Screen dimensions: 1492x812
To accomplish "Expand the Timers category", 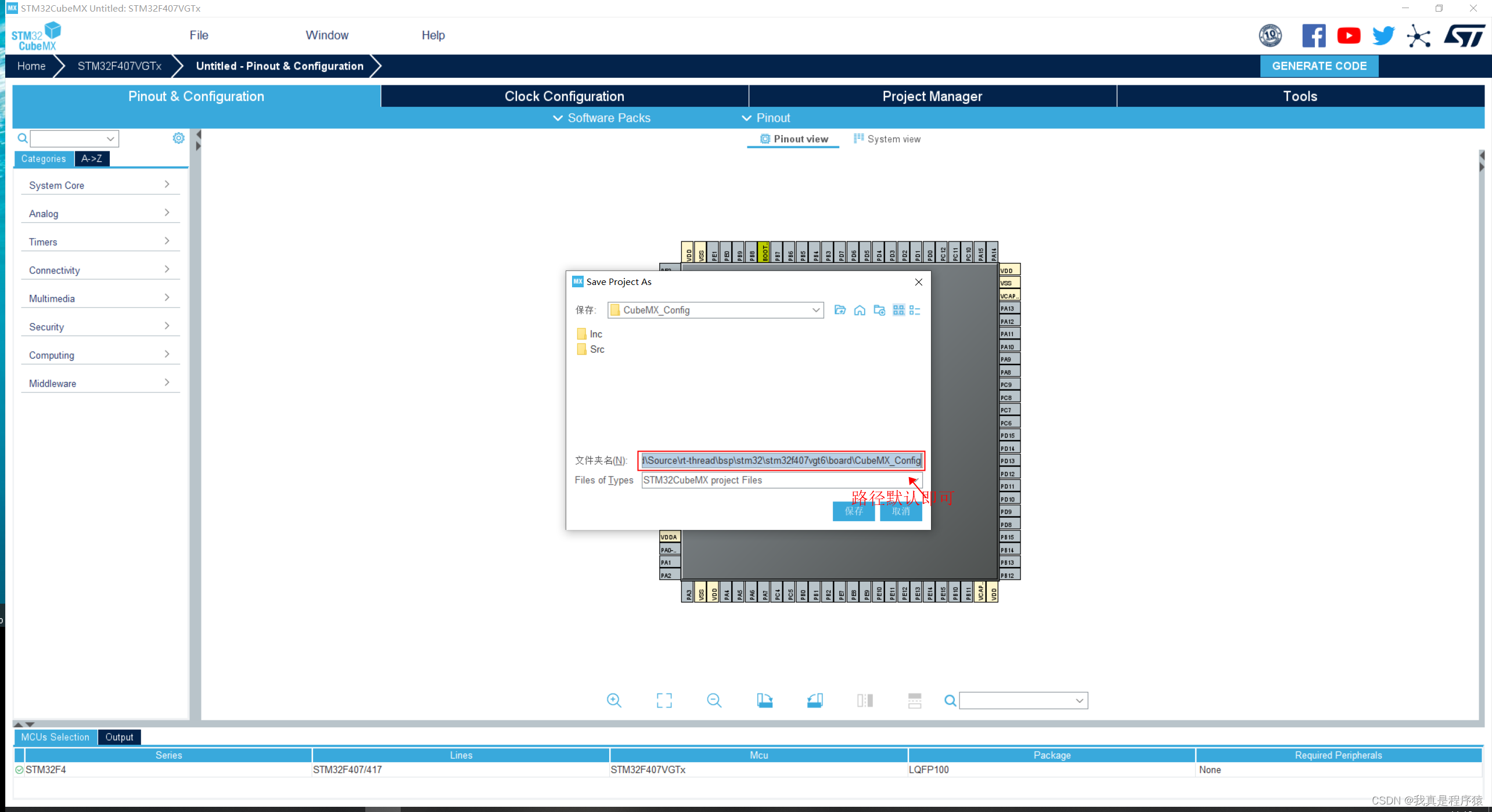I will coord(100,242).
